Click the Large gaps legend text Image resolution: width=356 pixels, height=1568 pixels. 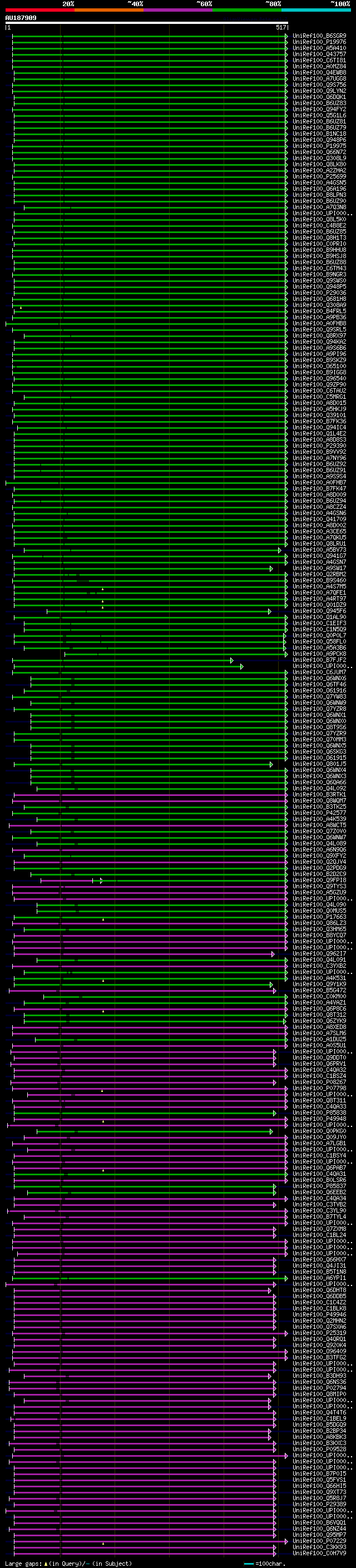click(23, 1564)
